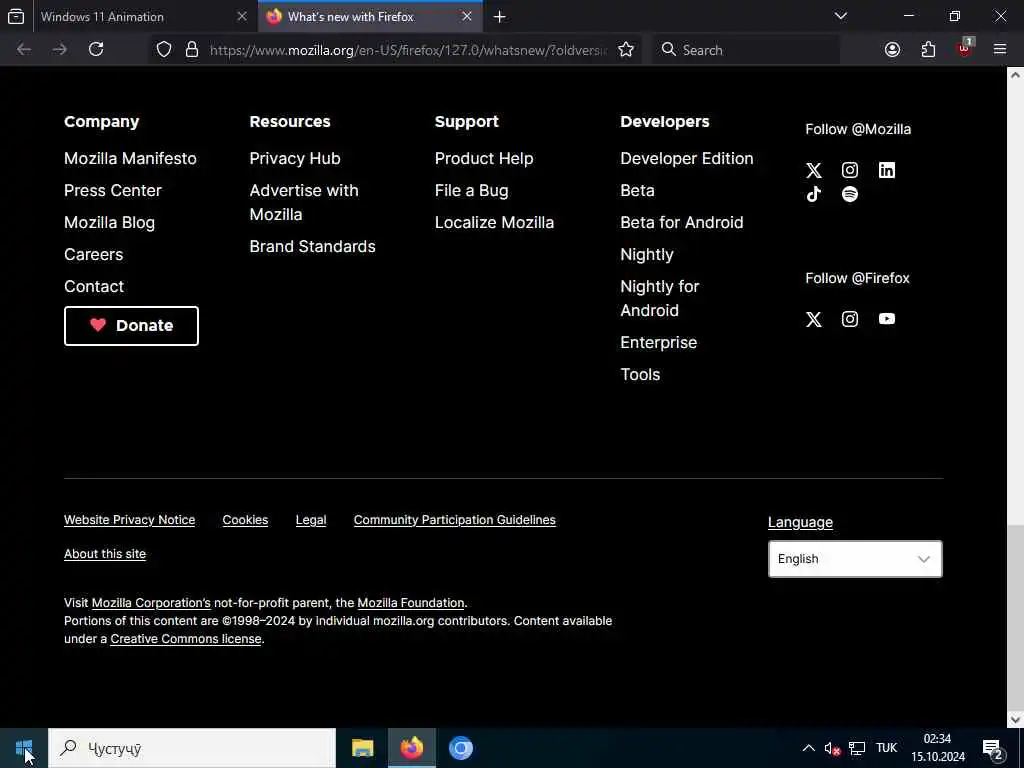The width and height of the screenshot is (1024, 768).
Task: Focus the browser Search box
Action: pos(746,50)
